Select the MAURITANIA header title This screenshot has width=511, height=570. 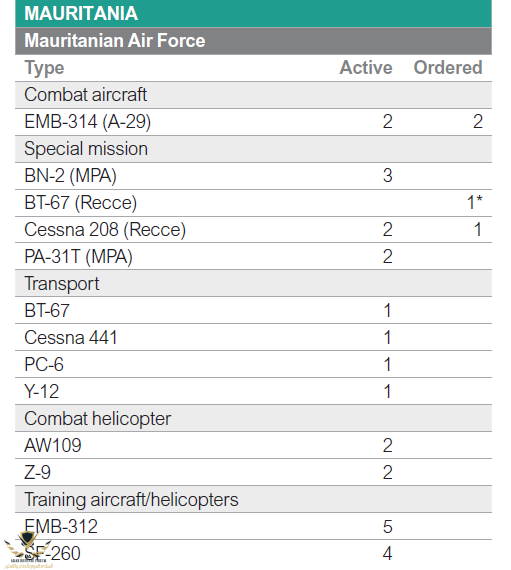(x=81, y=13)
